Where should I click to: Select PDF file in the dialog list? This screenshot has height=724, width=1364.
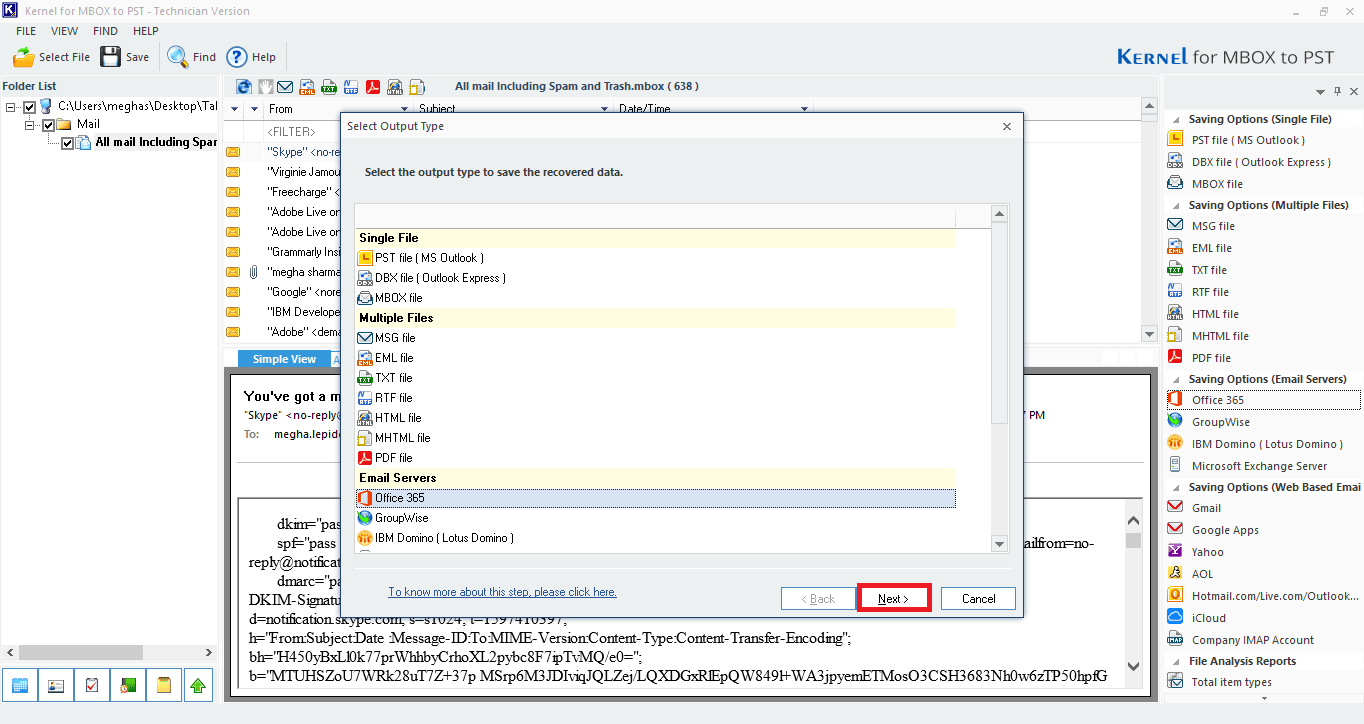(656, 458)
